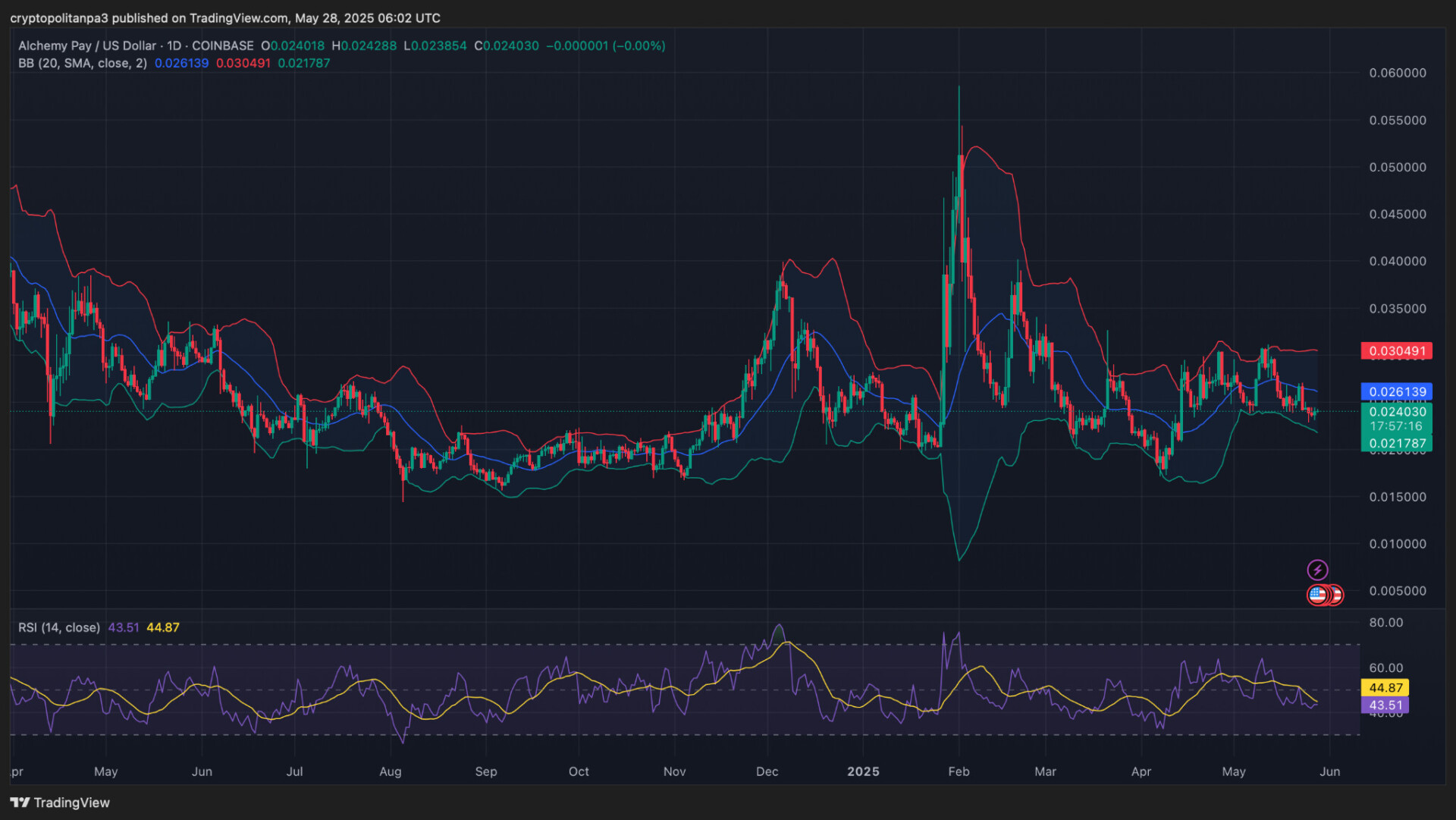Click the TradingView logo at bottom left

pos(60,803)
